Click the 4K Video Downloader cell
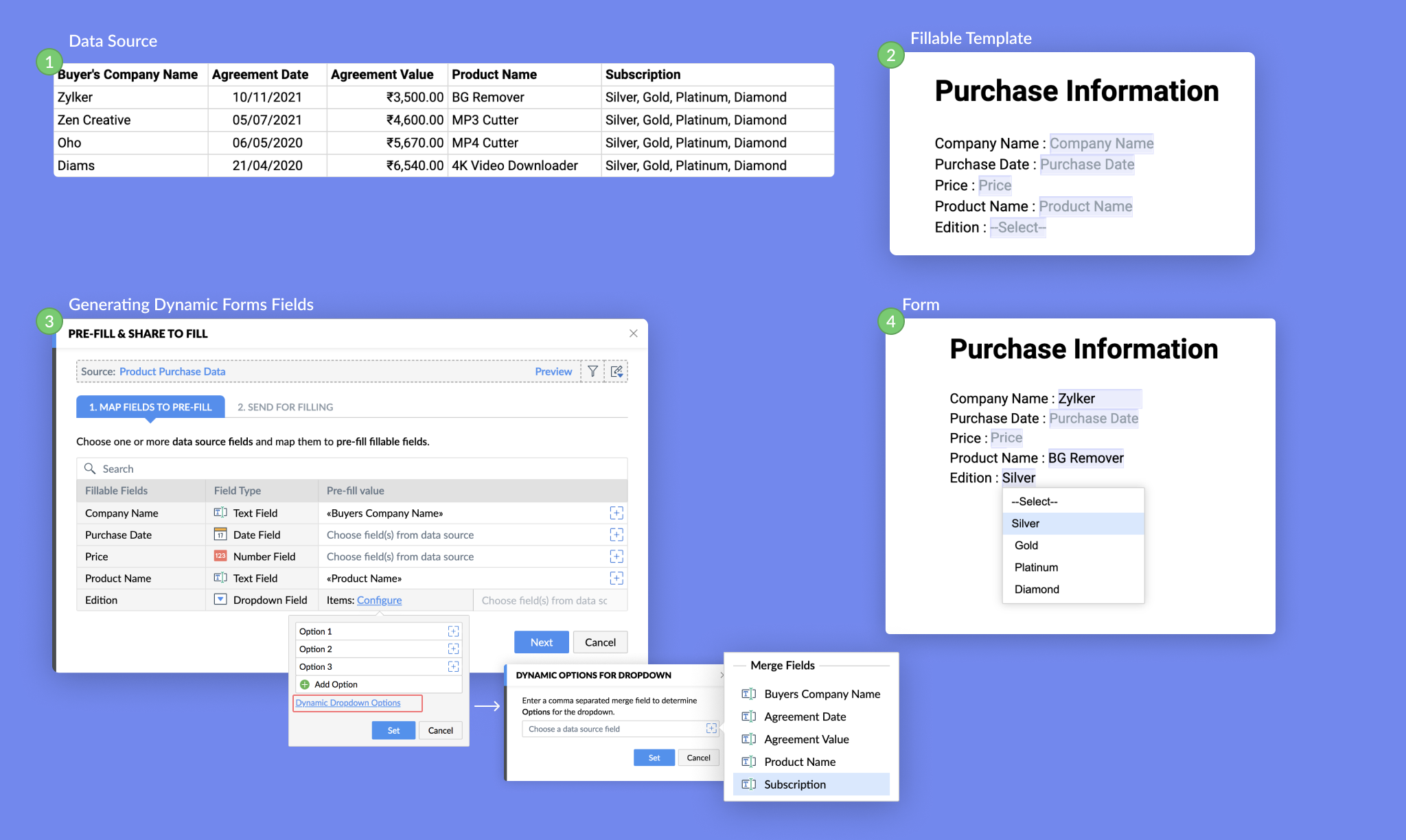The image size is (1406, 840). point(524,165)
